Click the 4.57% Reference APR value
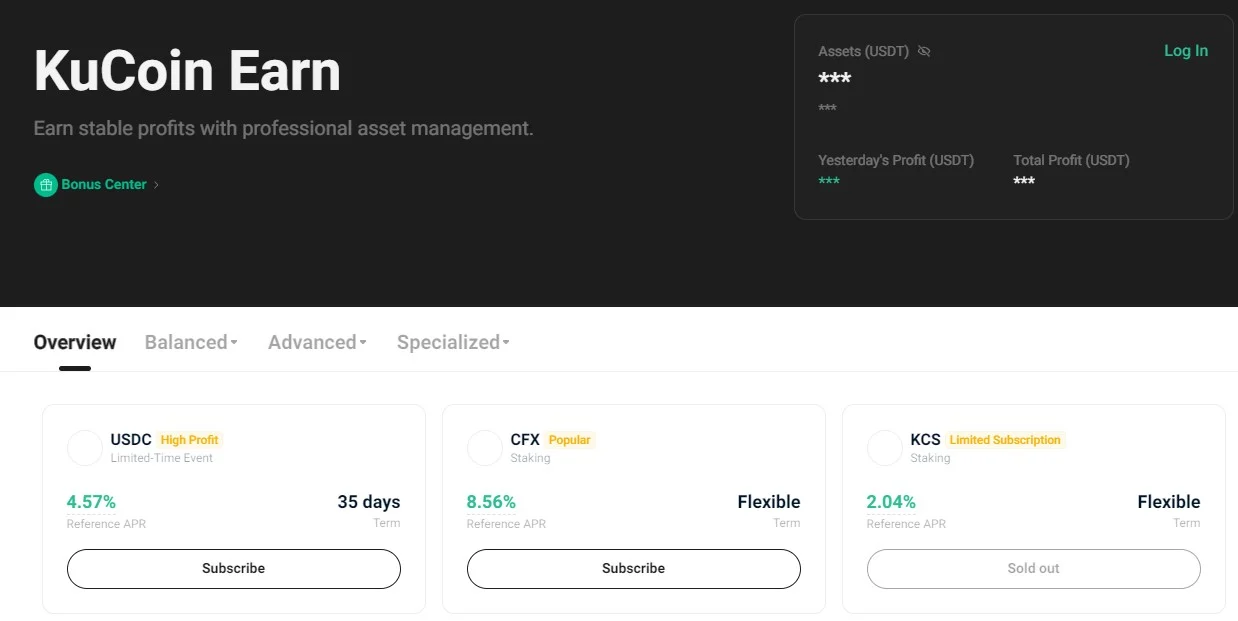The height and width of the screenshot is (621, 1238). tap(91, 502)
